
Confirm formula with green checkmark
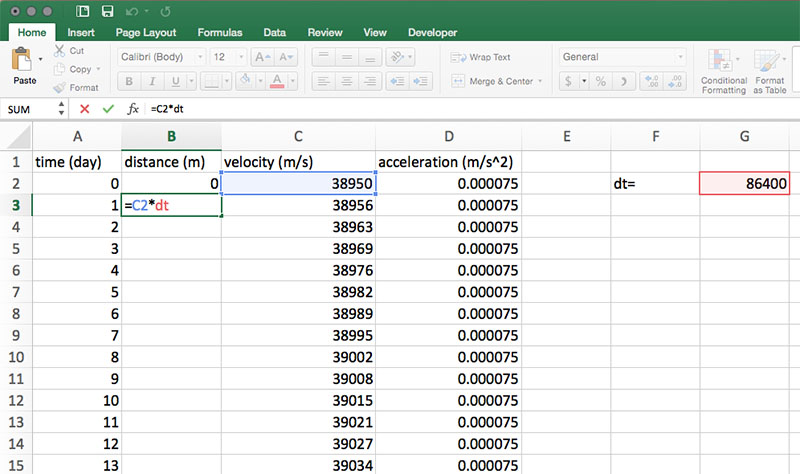pyautogui.click(x=108, y=108)
